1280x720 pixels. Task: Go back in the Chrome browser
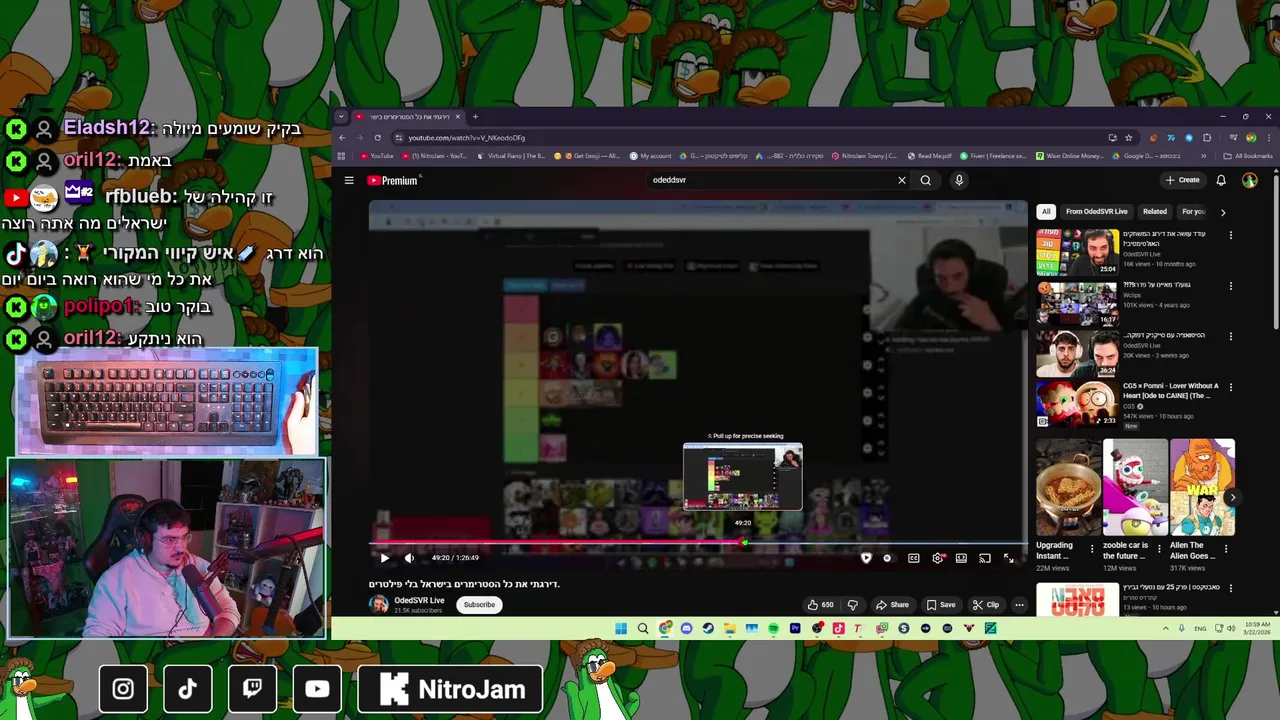[x=342, y=138]
